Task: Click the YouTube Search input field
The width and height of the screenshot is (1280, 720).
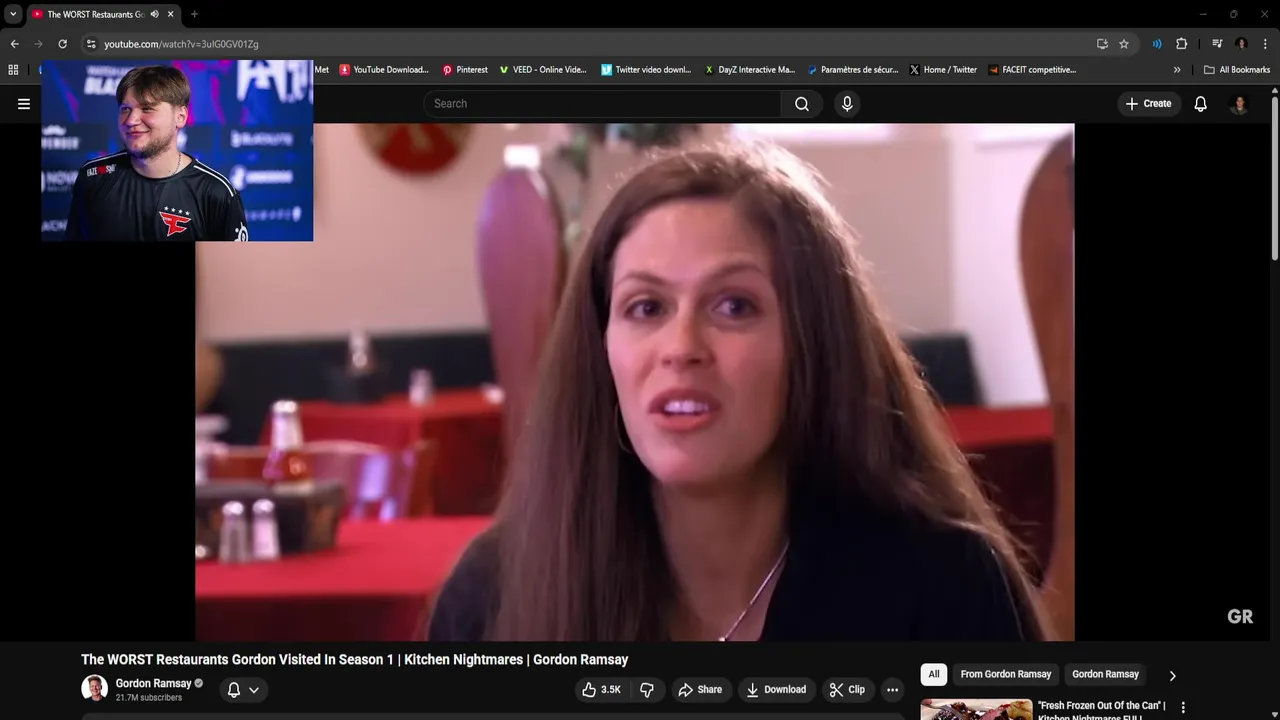Action: (x=603, y=104)
